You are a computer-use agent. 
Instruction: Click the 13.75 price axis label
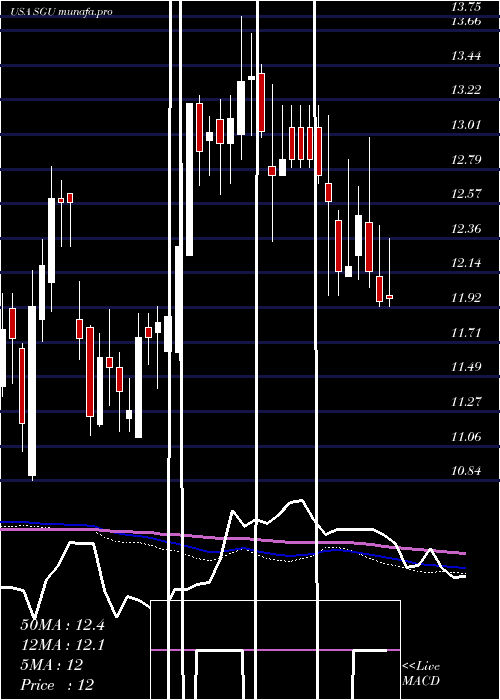466,7
